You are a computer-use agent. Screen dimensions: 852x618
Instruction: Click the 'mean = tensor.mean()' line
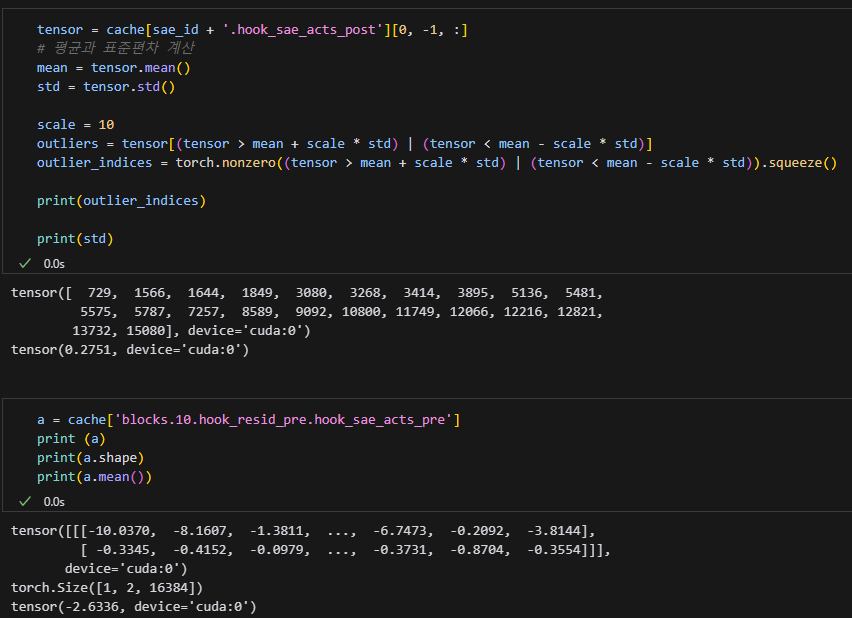(114, 68)
